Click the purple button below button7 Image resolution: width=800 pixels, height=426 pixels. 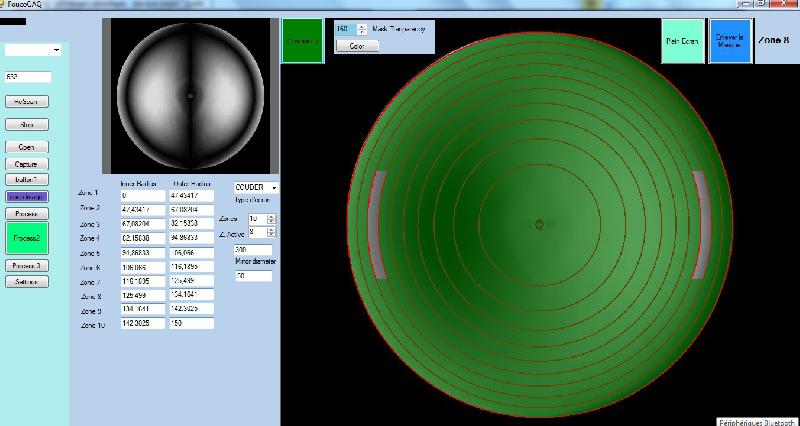(x=27, y=196)
